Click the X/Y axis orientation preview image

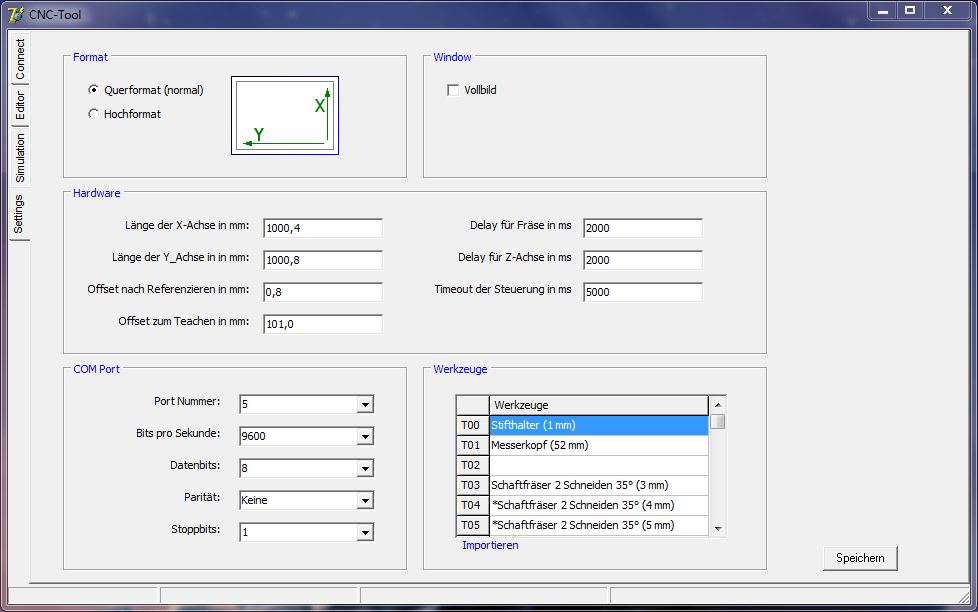[x=285, y=116]
